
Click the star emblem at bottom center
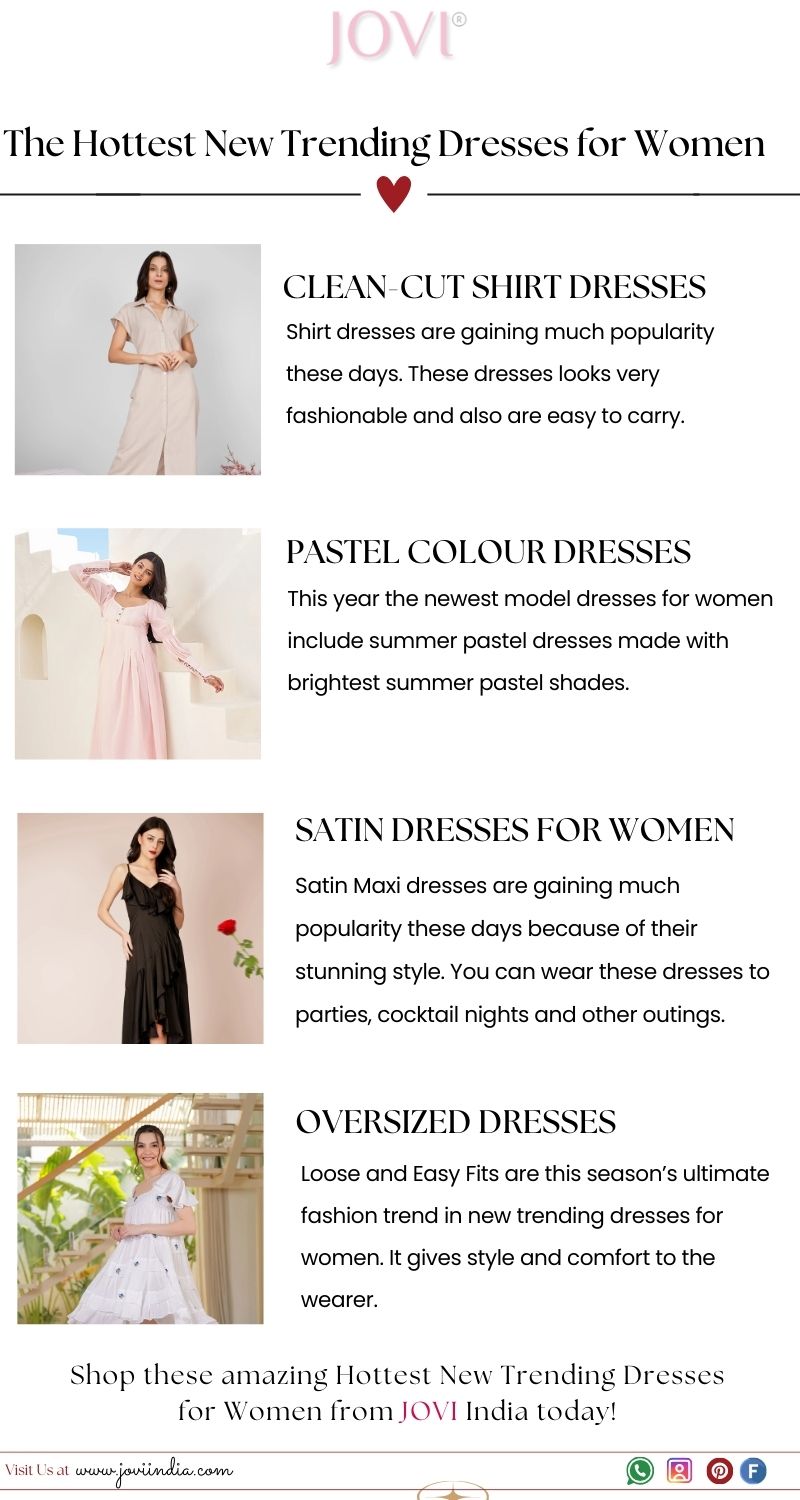point(453,1493)
